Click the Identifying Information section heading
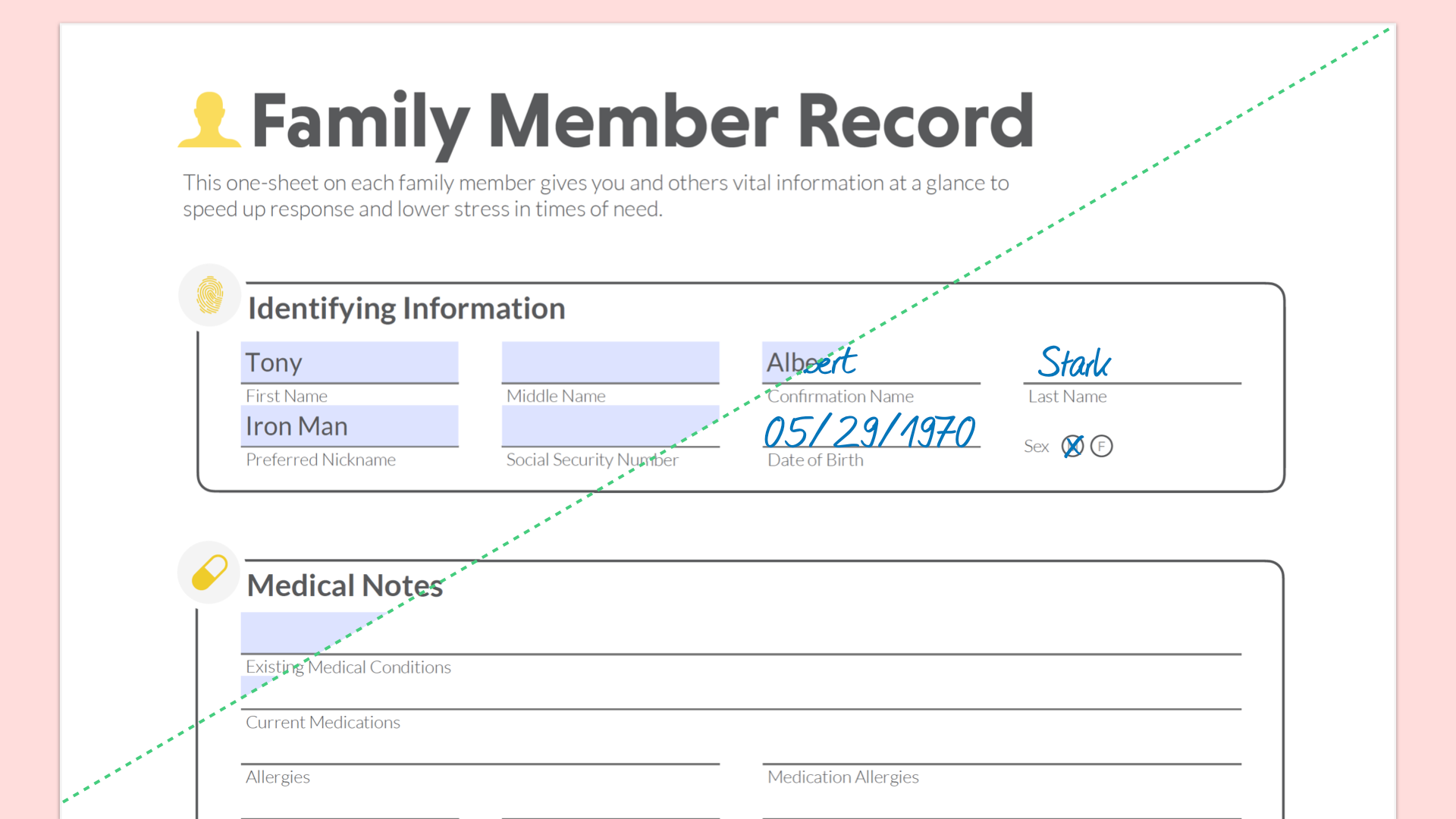The height and width of the screenshot is (819, 1456). [x=406, y=309]
